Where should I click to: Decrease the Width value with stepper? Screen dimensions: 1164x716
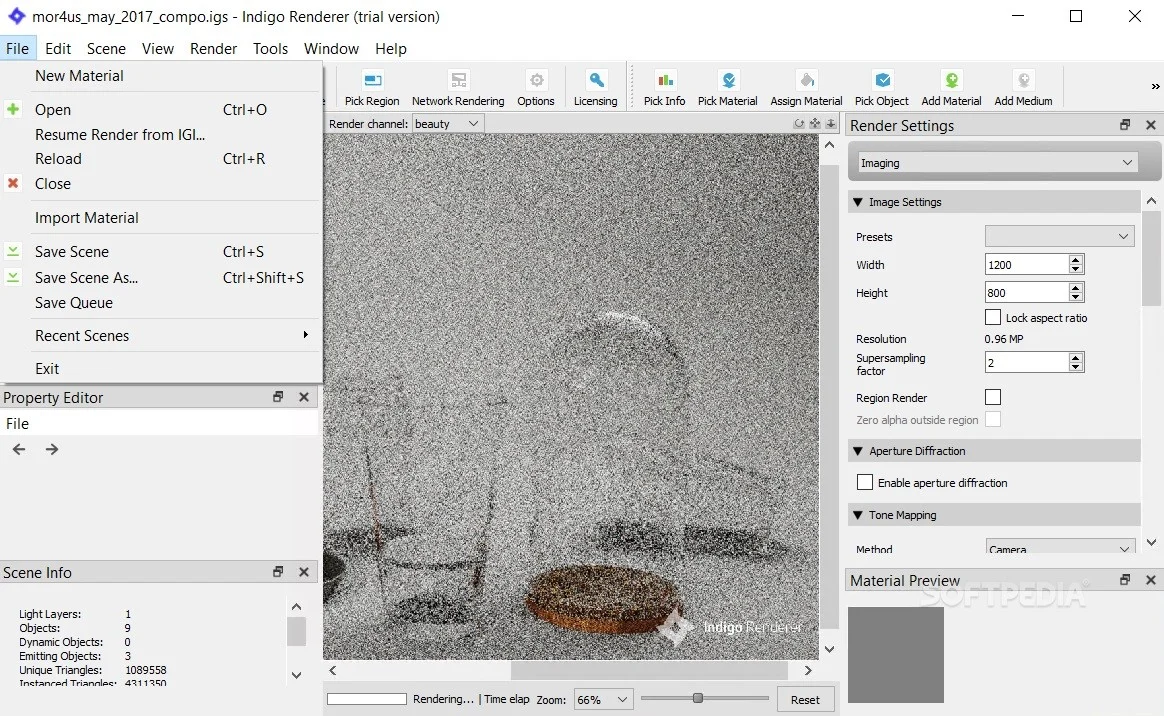click(1076, 269)
